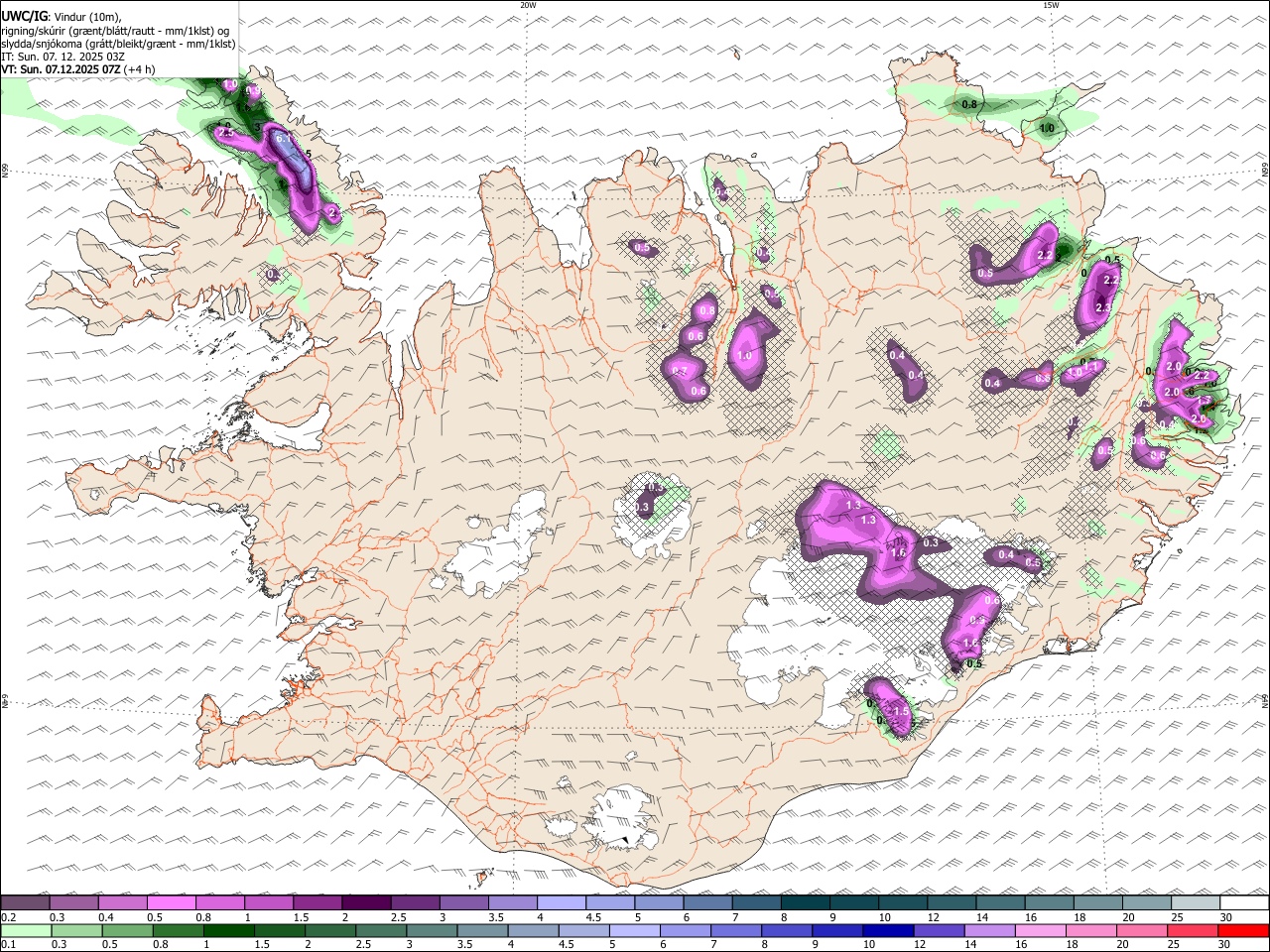Click the darkest purple 2 snow scale swatch
This screenshot has height=952, width=1270.
(x=365, y=902)
